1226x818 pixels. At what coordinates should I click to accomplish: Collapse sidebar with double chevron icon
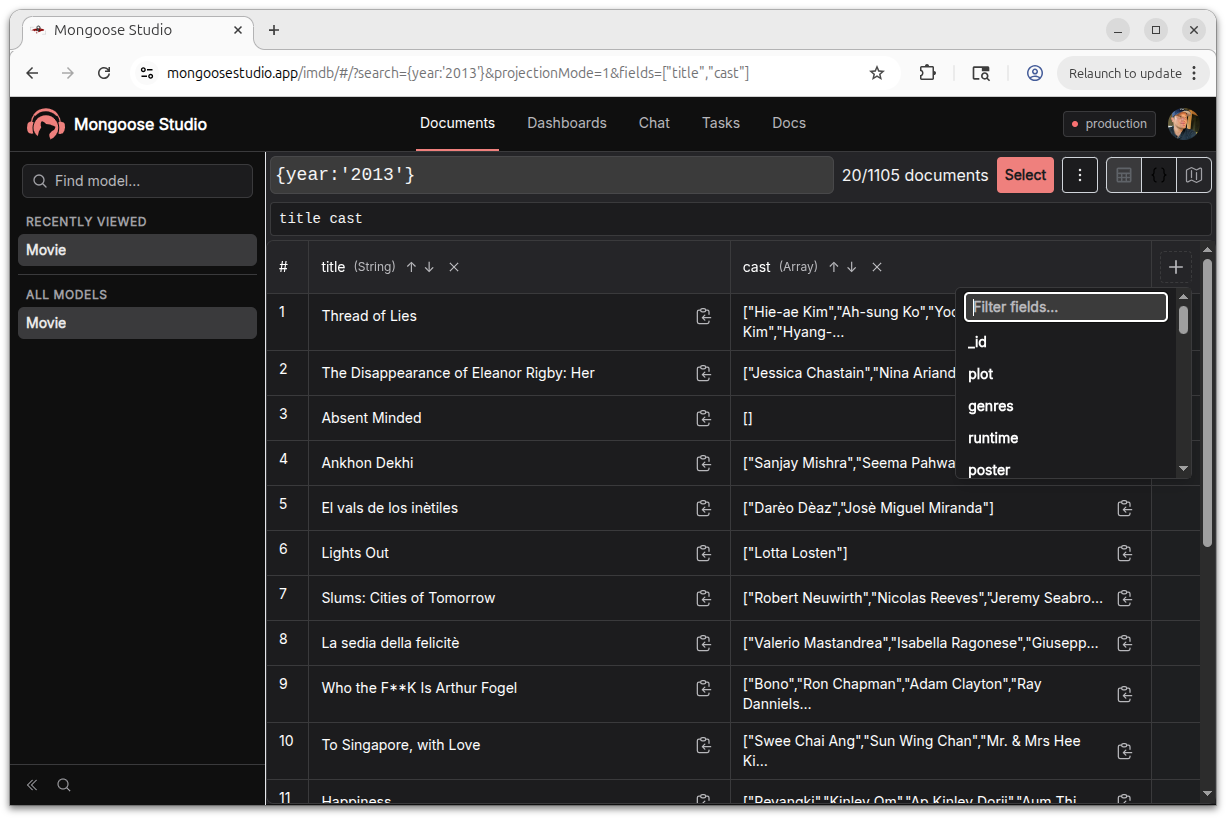pos(32,785)
